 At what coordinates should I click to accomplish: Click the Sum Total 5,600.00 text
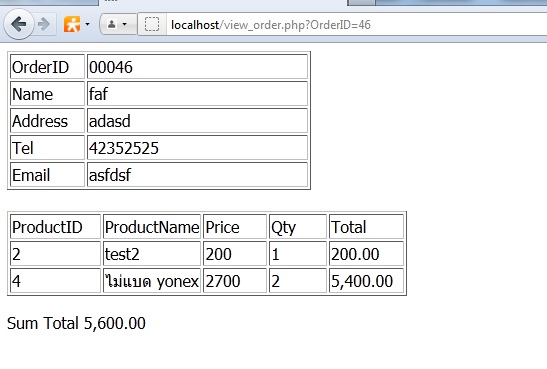click(76, 323)
